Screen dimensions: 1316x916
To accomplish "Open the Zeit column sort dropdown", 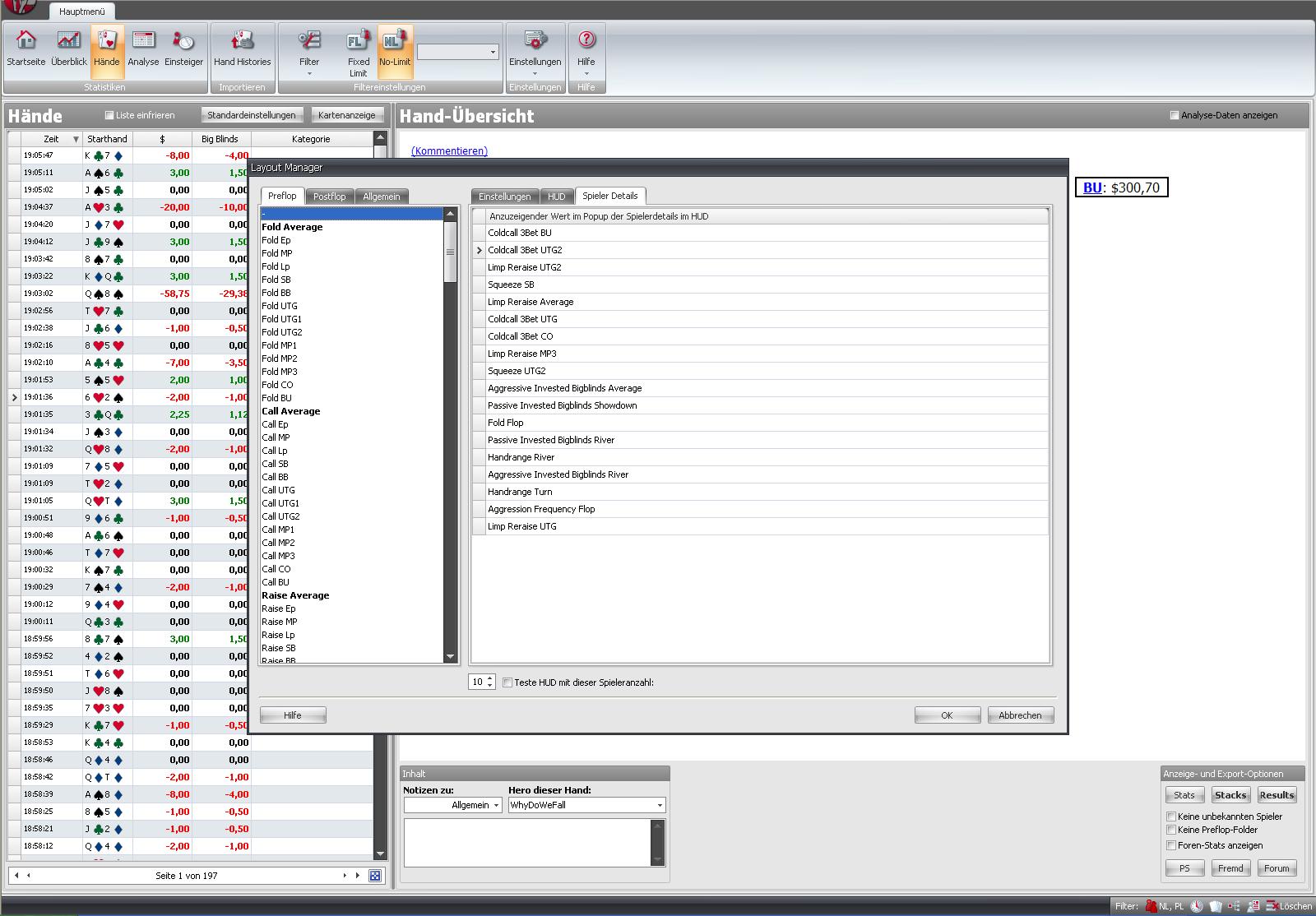I will (76, 139).
